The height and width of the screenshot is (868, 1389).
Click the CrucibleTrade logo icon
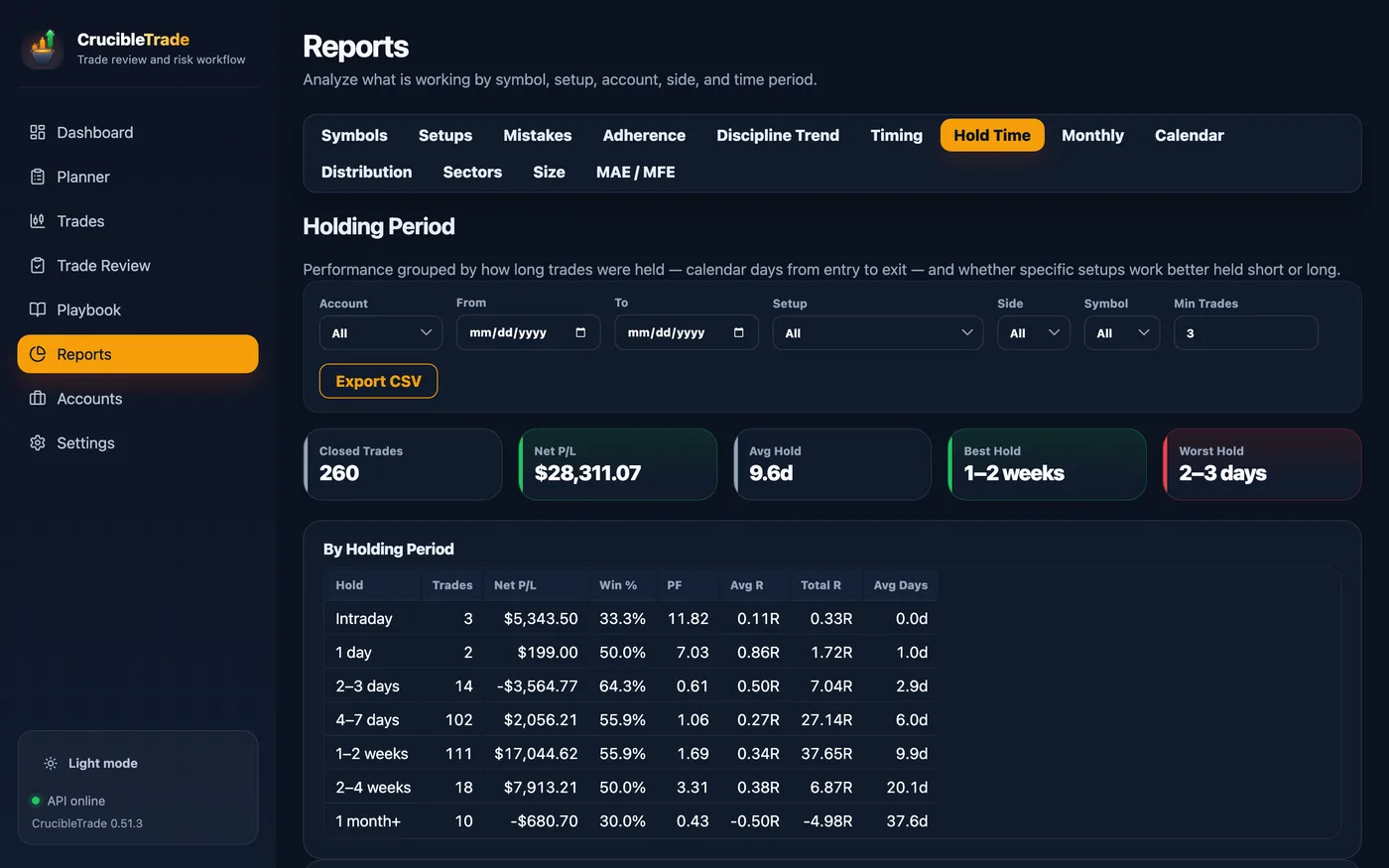43,49
